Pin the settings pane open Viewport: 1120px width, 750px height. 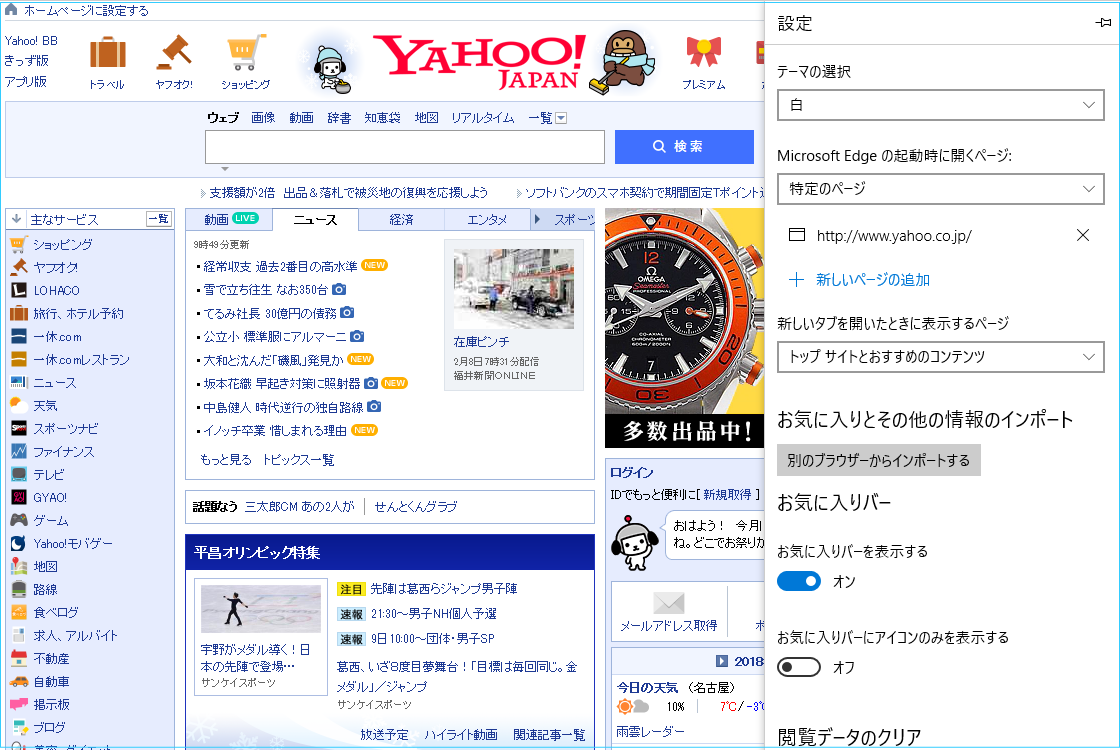tap(1103, 24)
